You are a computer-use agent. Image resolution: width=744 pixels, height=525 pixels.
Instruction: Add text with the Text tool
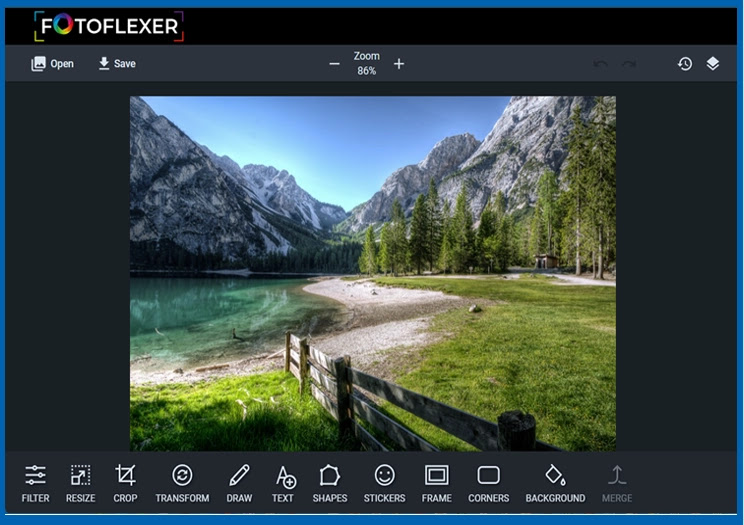(283, 483)
